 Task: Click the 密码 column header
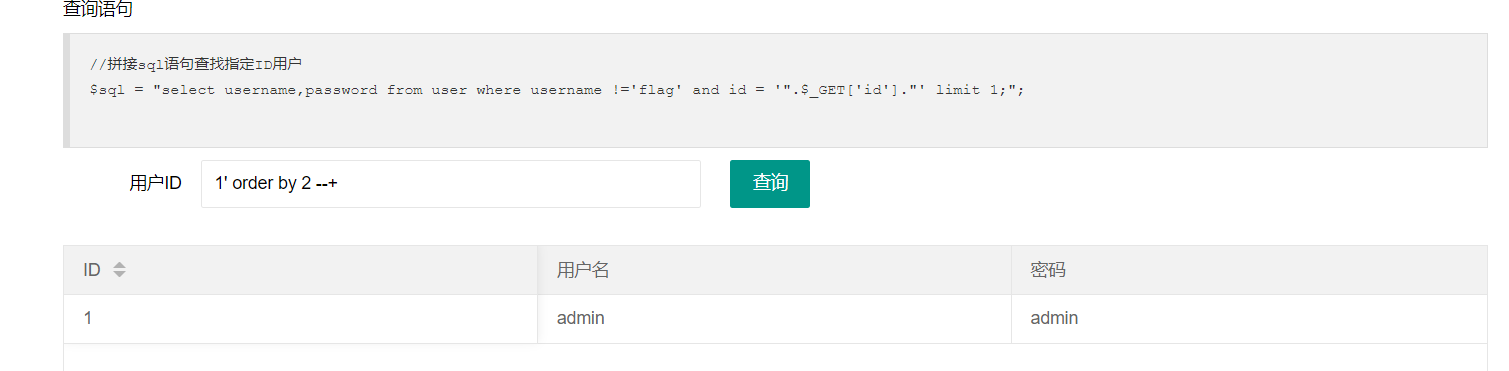pyautogui.click(x=1048, y=270)
